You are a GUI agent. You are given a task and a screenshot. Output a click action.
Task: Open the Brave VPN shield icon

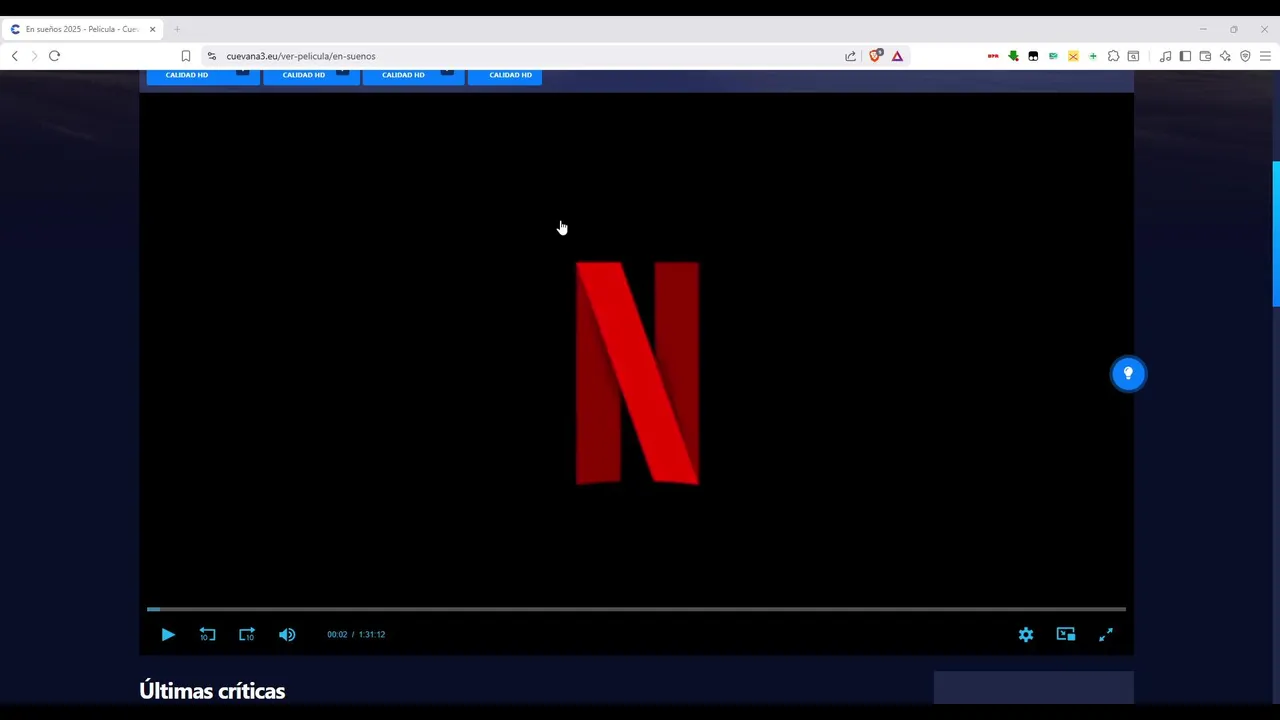click(1245, 56)
